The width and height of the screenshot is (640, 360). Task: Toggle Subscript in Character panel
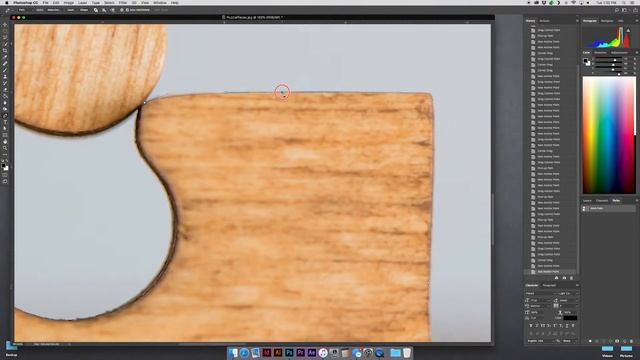[x=561, y=326]
